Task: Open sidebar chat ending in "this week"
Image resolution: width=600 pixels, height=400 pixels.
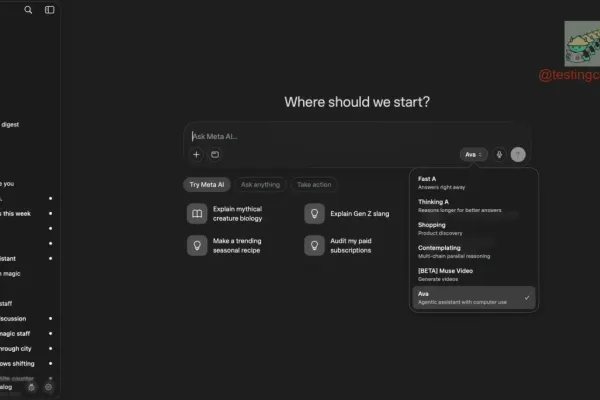Action: tap(26, 214)
